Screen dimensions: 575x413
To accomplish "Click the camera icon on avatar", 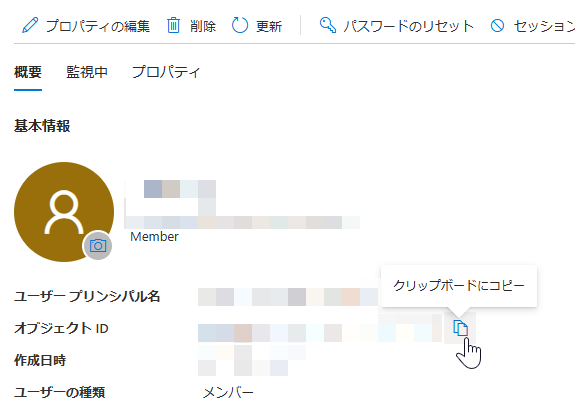I will tap(98, 245).
